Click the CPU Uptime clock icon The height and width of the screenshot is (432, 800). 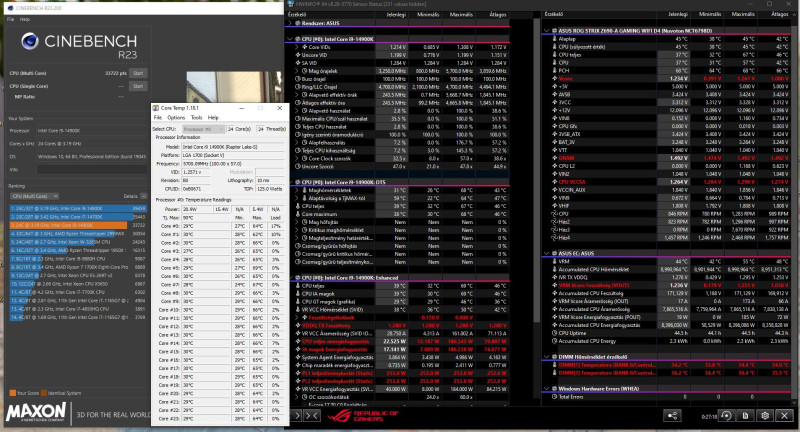click(555, 333)
